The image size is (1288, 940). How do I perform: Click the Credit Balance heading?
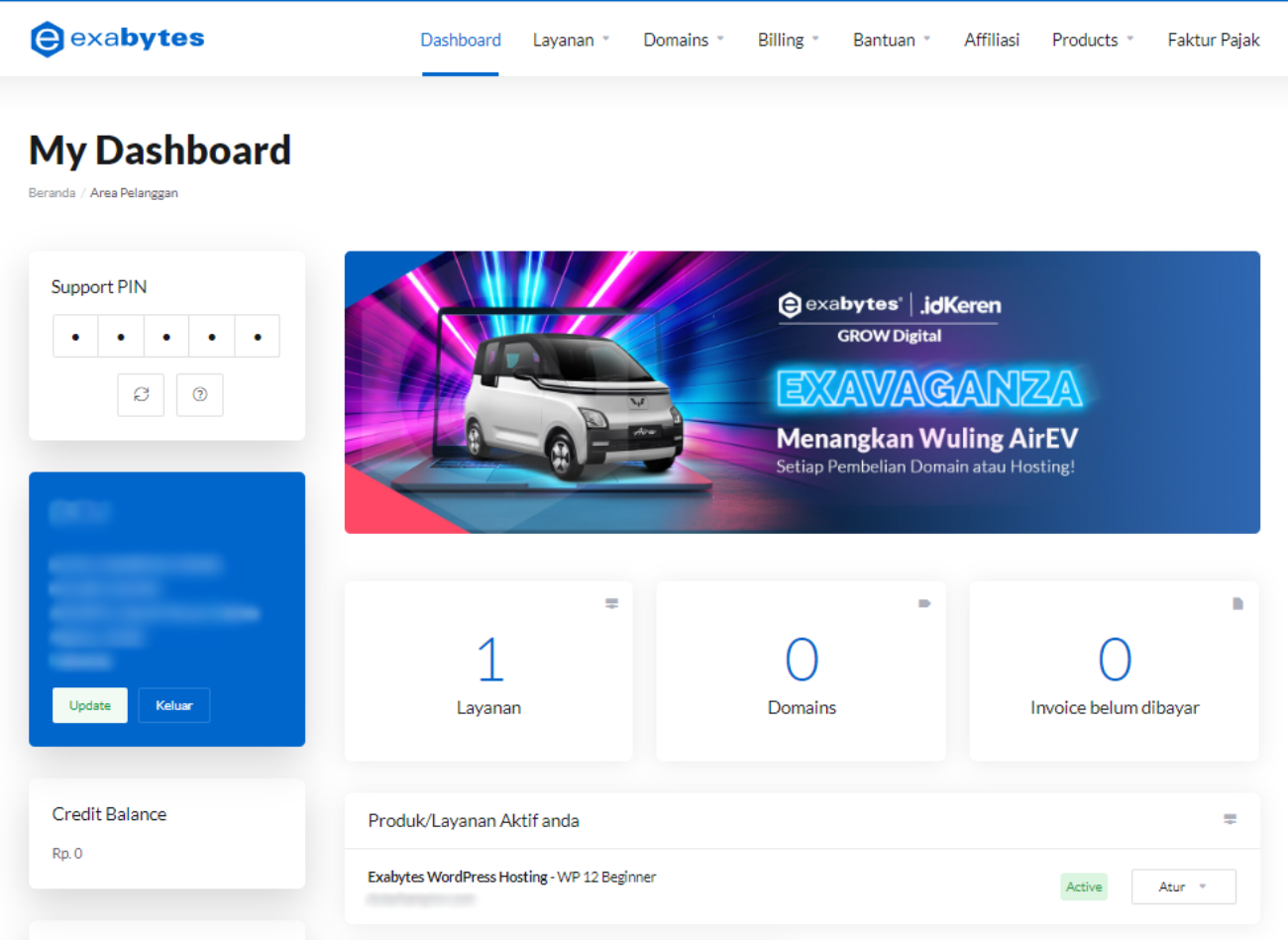pyautogui.click(x=109, y=814)
